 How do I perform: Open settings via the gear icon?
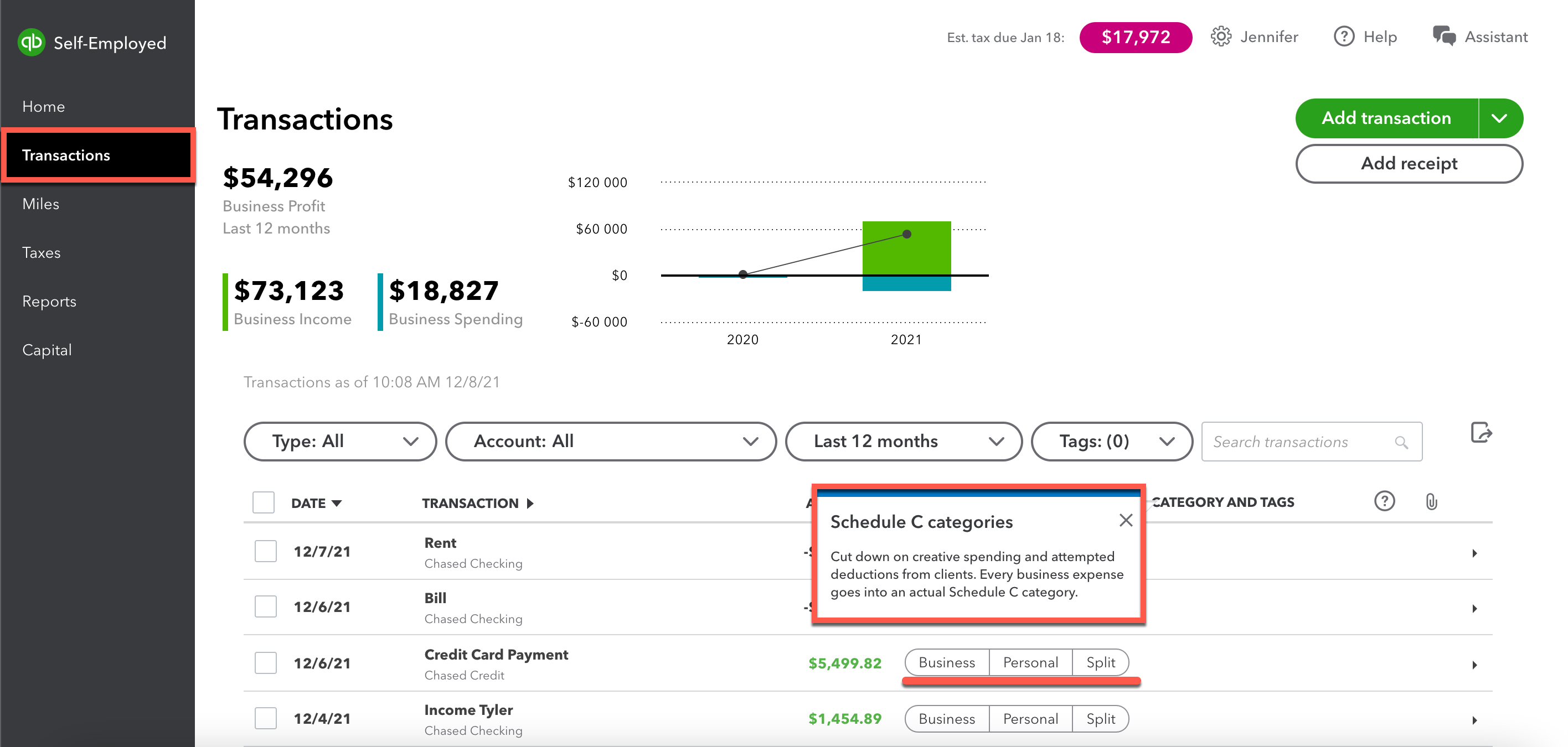click(x=1221, y=37)
